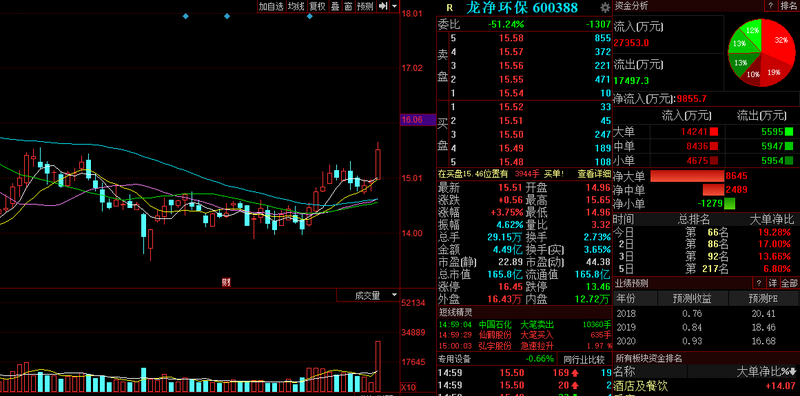Image resolution: width=800 pixels, height=396 pixels.
Task: Switch to 同行业比较 tab
Action: pyautogui.click(x=584, y=359)
